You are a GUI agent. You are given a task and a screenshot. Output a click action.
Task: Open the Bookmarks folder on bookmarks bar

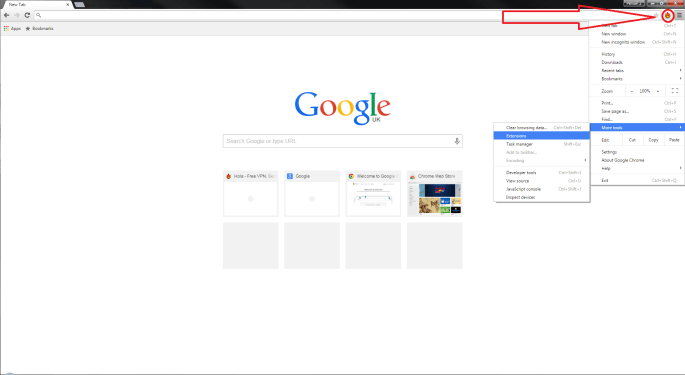coord(39,28)
